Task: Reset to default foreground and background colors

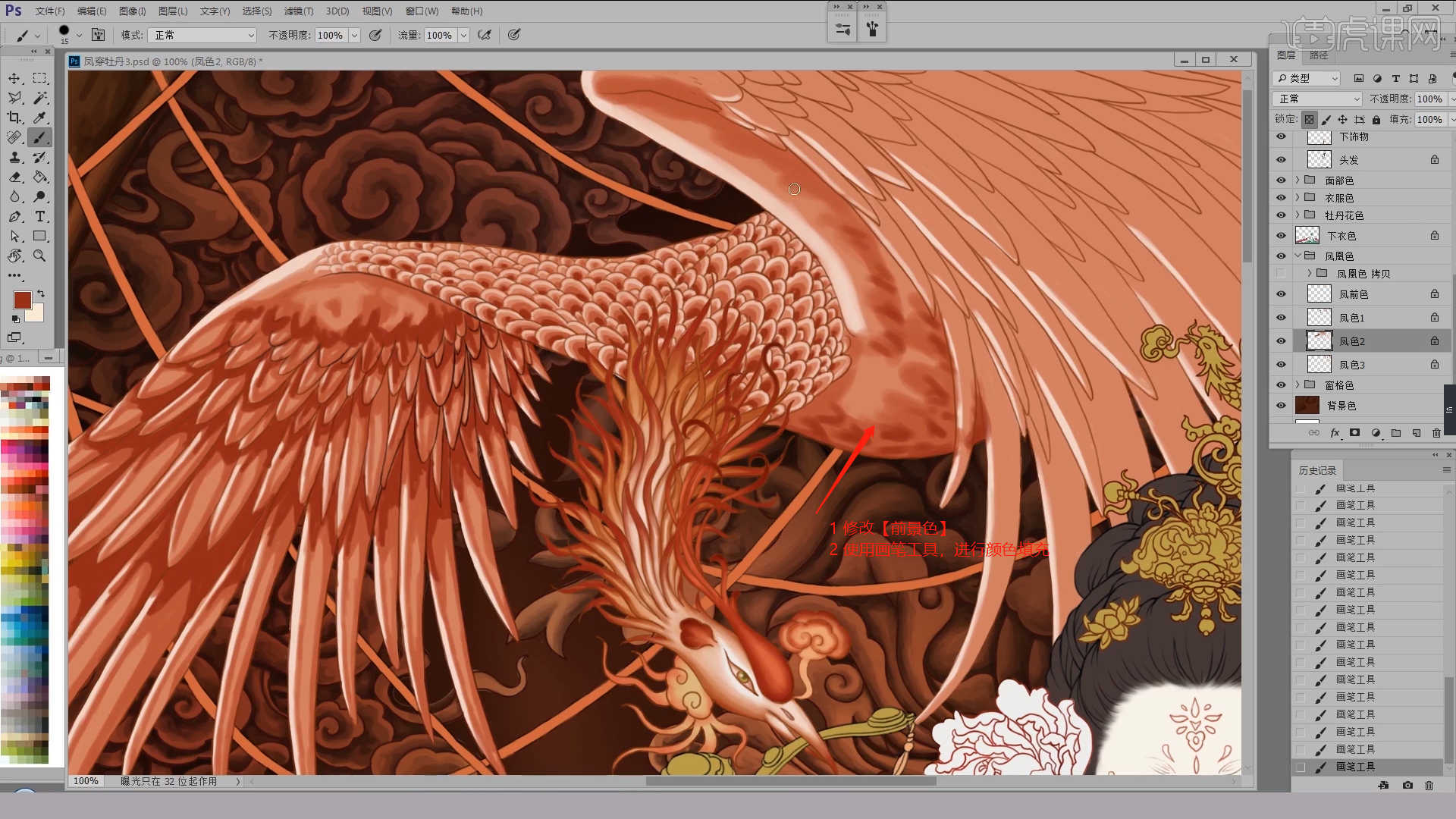Action: tap(15, 319)
